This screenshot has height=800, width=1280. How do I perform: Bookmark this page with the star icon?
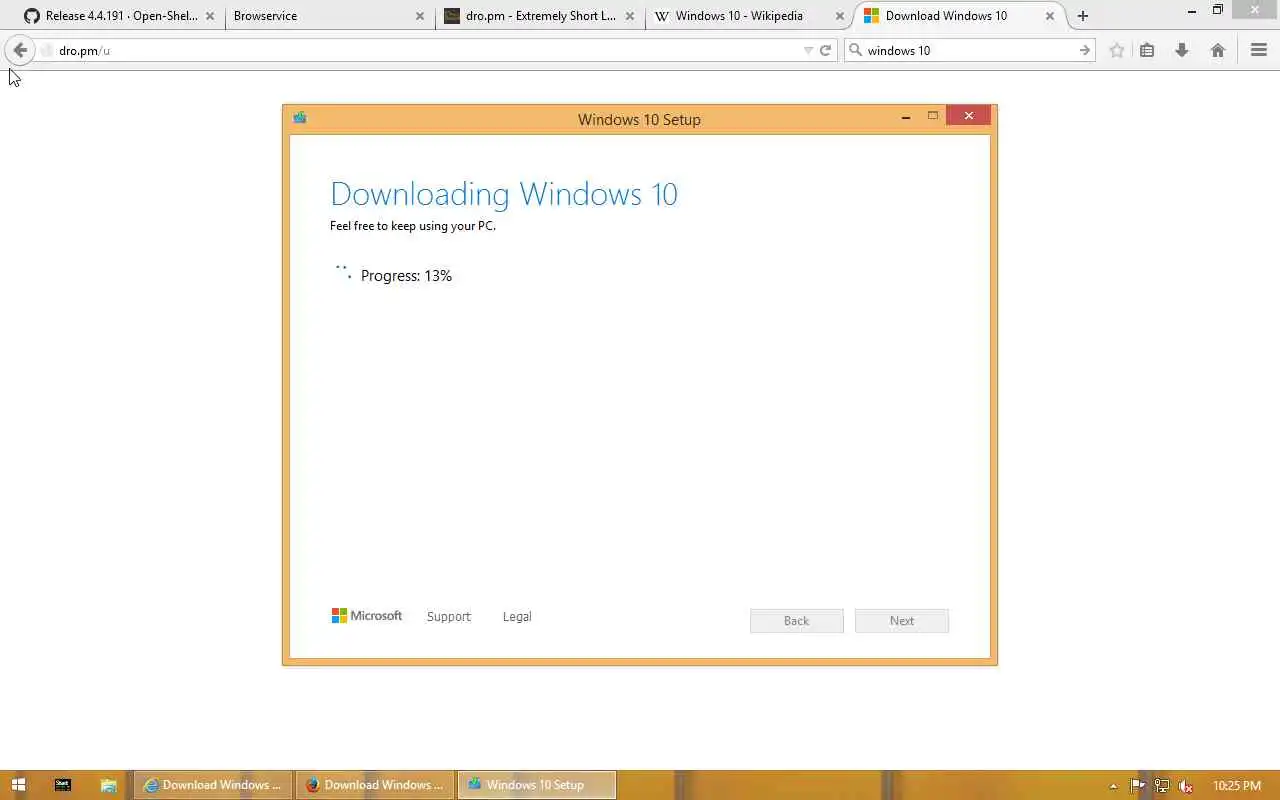click(x=1117, y=50)
